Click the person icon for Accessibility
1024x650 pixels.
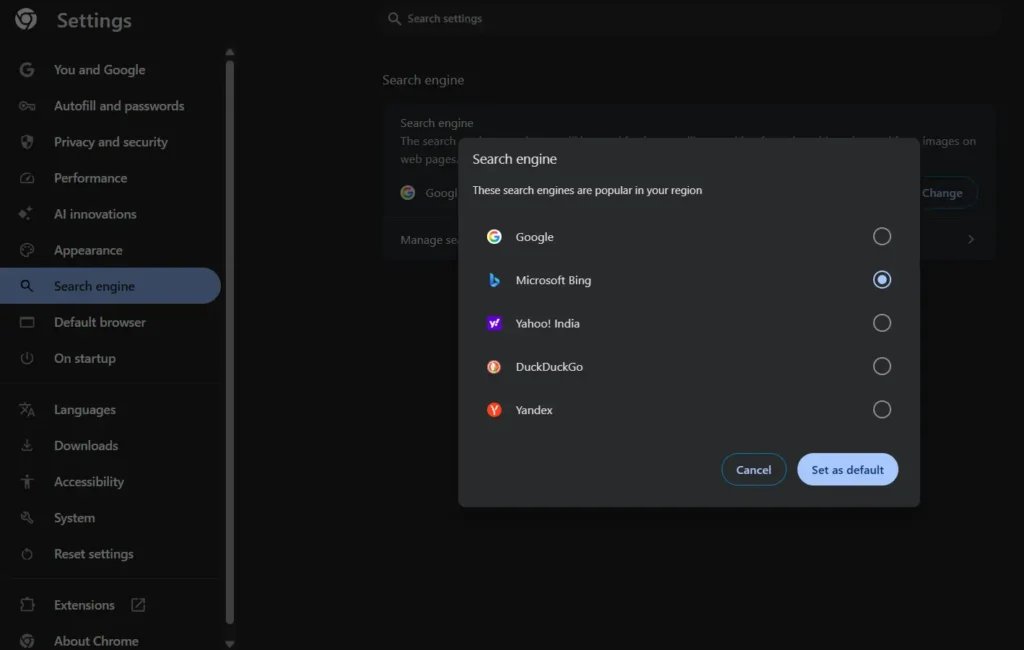[x=27, y=481]
